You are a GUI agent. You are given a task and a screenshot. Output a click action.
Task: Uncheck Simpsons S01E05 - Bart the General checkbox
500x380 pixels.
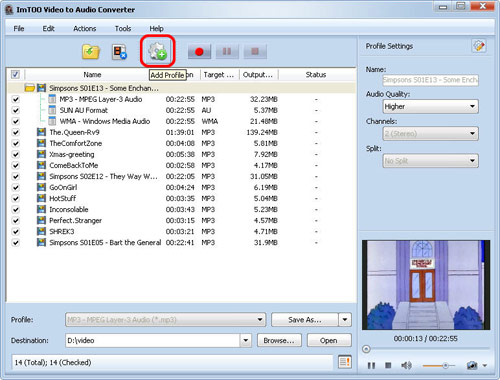(15, 242)
